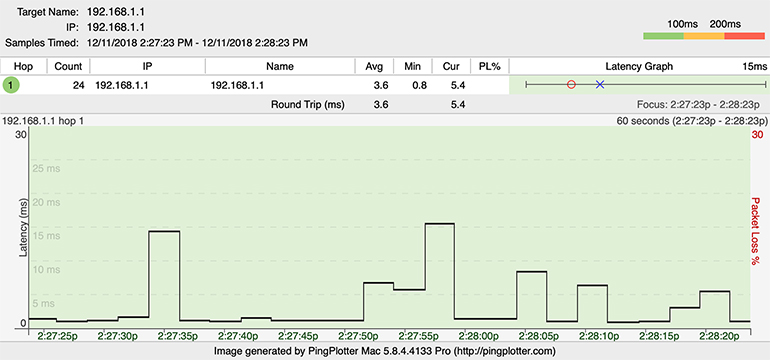This screenshot has height=360, width=770.
Task: Click the 2:28:10p time axis tick
Action: point(599,336)
